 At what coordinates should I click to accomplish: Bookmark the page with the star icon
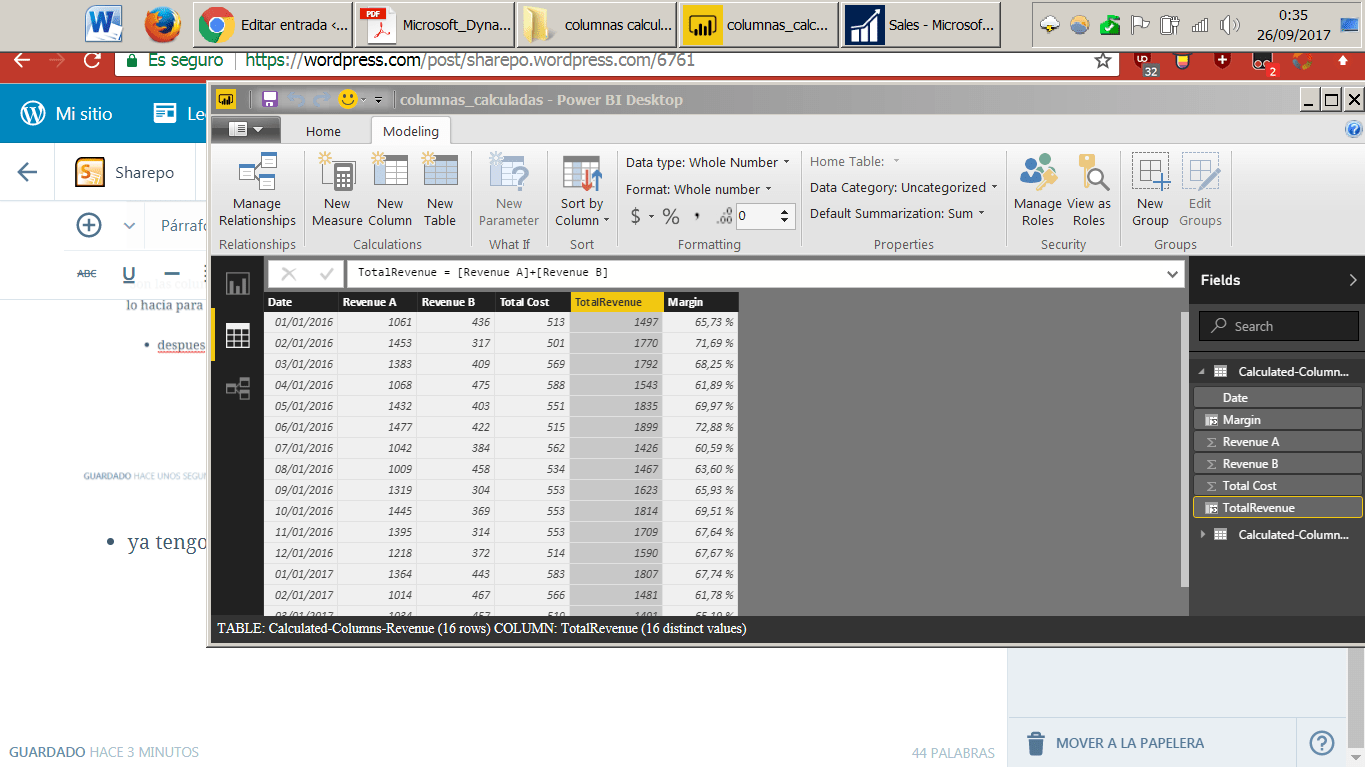1103,60
